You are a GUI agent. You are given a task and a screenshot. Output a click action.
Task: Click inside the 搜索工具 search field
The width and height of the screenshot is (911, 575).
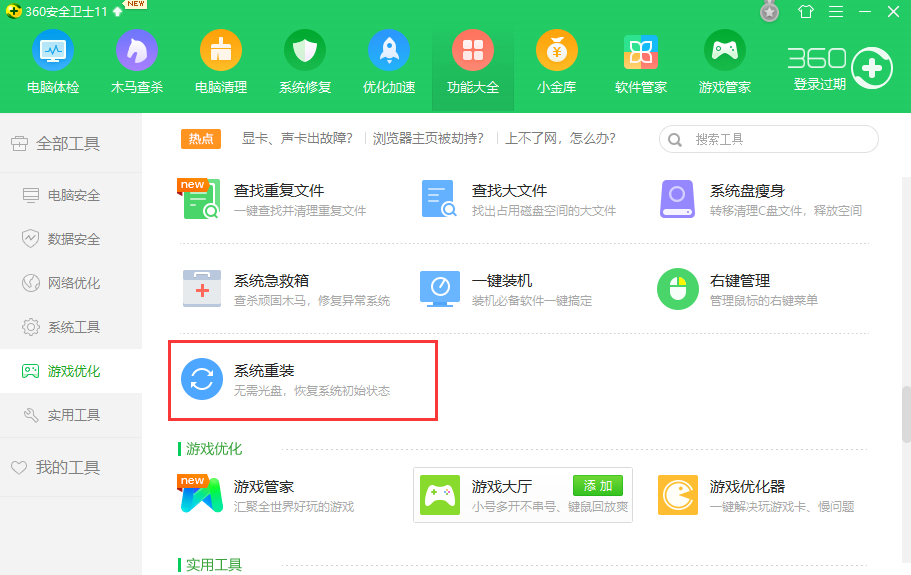[x=769, y=139]
